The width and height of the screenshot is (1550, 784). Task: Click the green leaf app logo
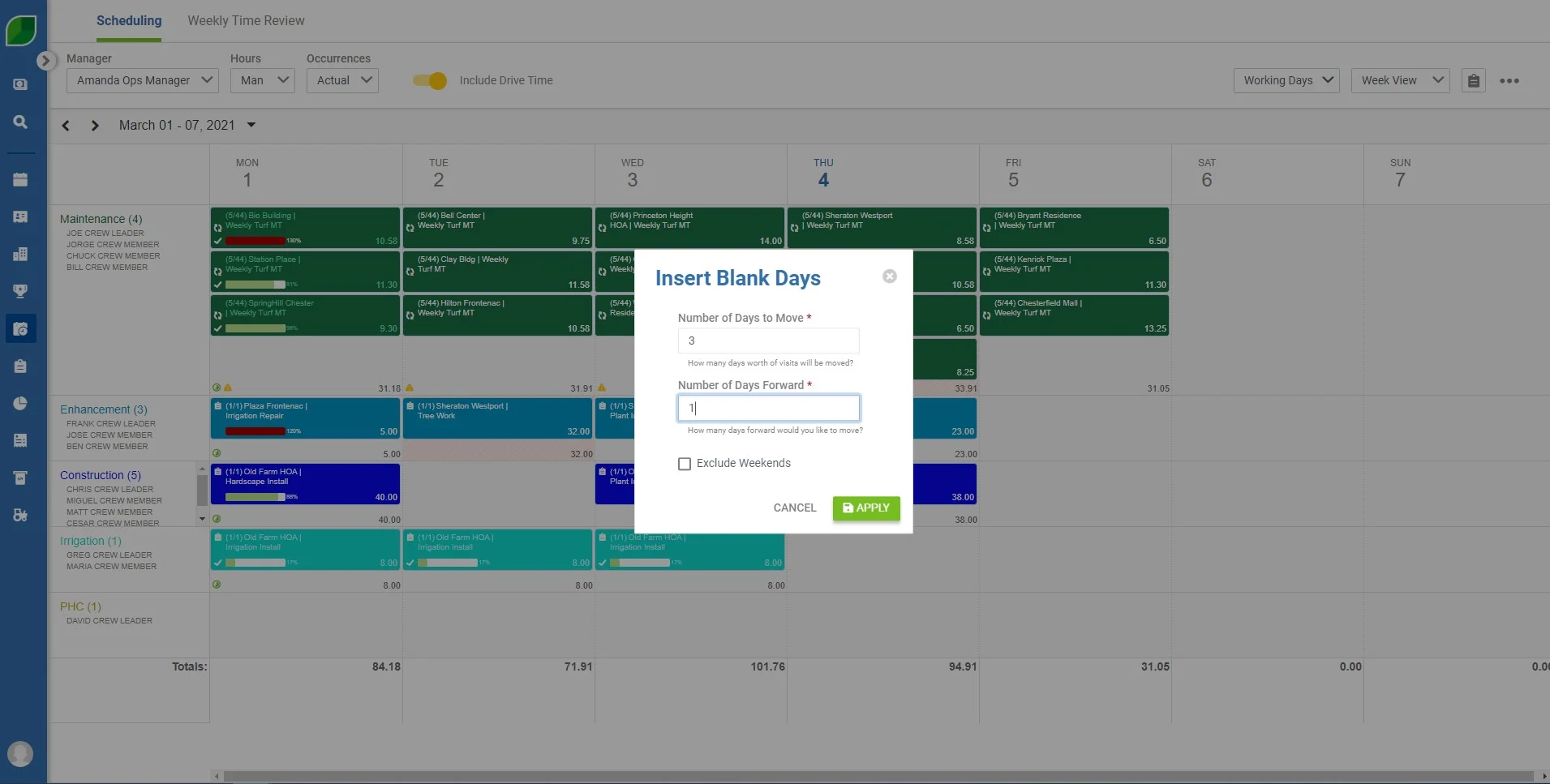click(20, 31)
